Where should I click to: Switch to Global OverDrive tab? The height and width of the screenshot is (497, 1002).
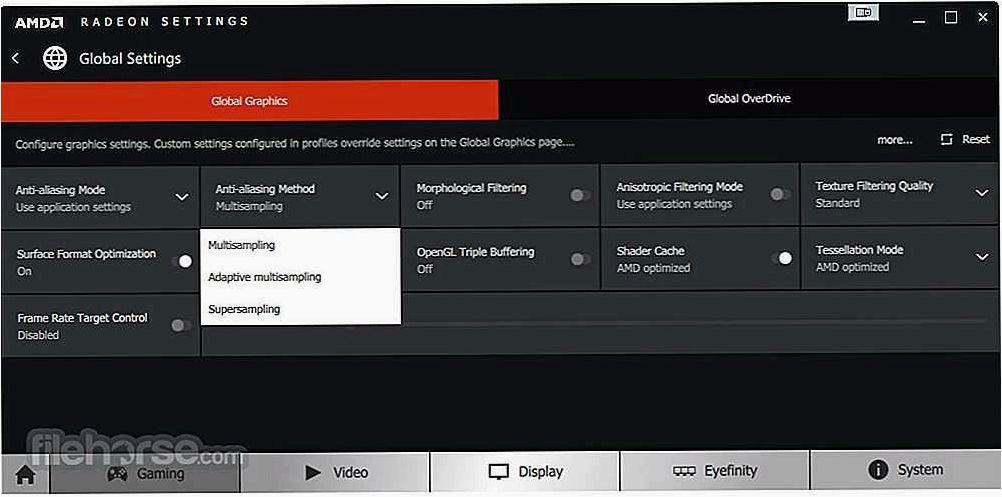(749, 99)
